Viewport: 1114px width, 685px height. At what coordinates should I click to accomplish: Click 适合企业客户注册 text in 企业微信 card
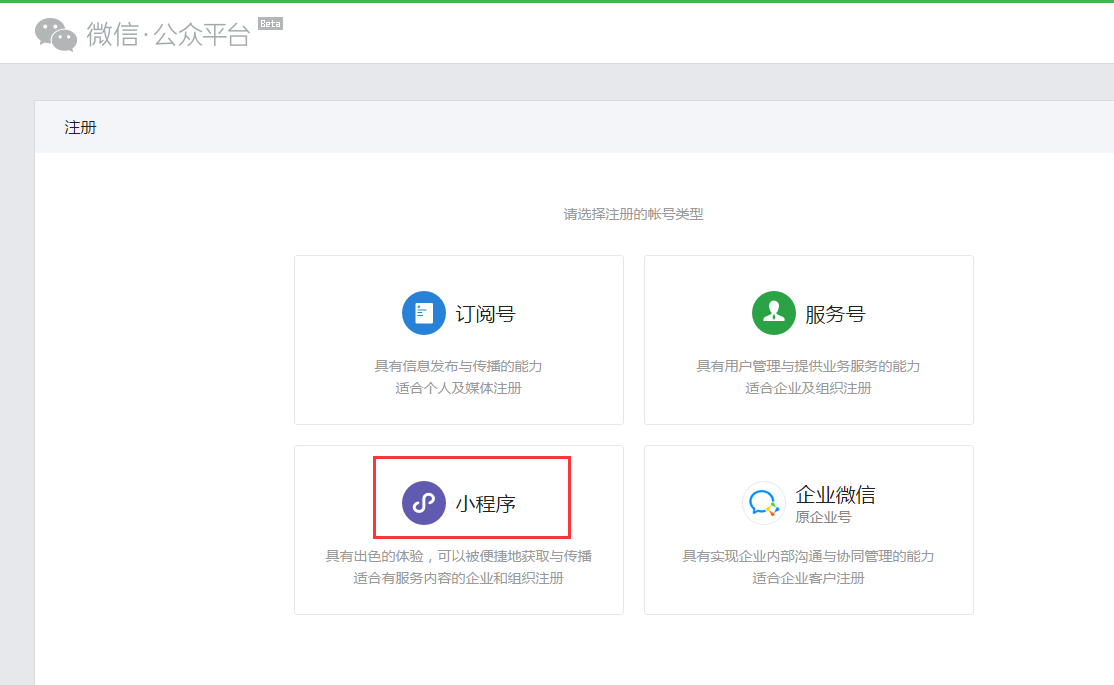pyautogui.click(x=808, y=578)
